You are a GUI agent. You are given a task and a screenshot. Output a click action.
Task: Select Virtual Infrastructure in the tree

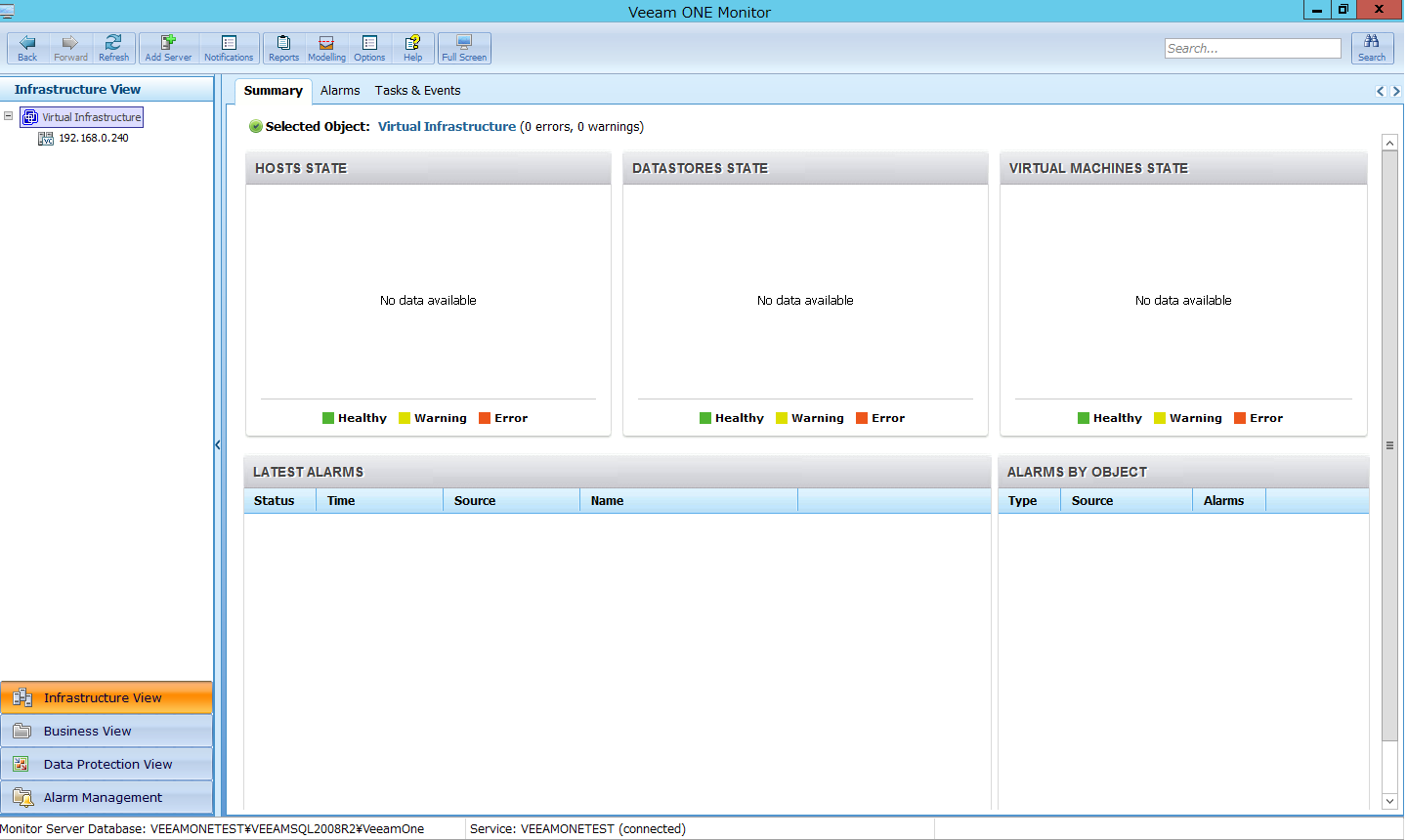[82, 117]
